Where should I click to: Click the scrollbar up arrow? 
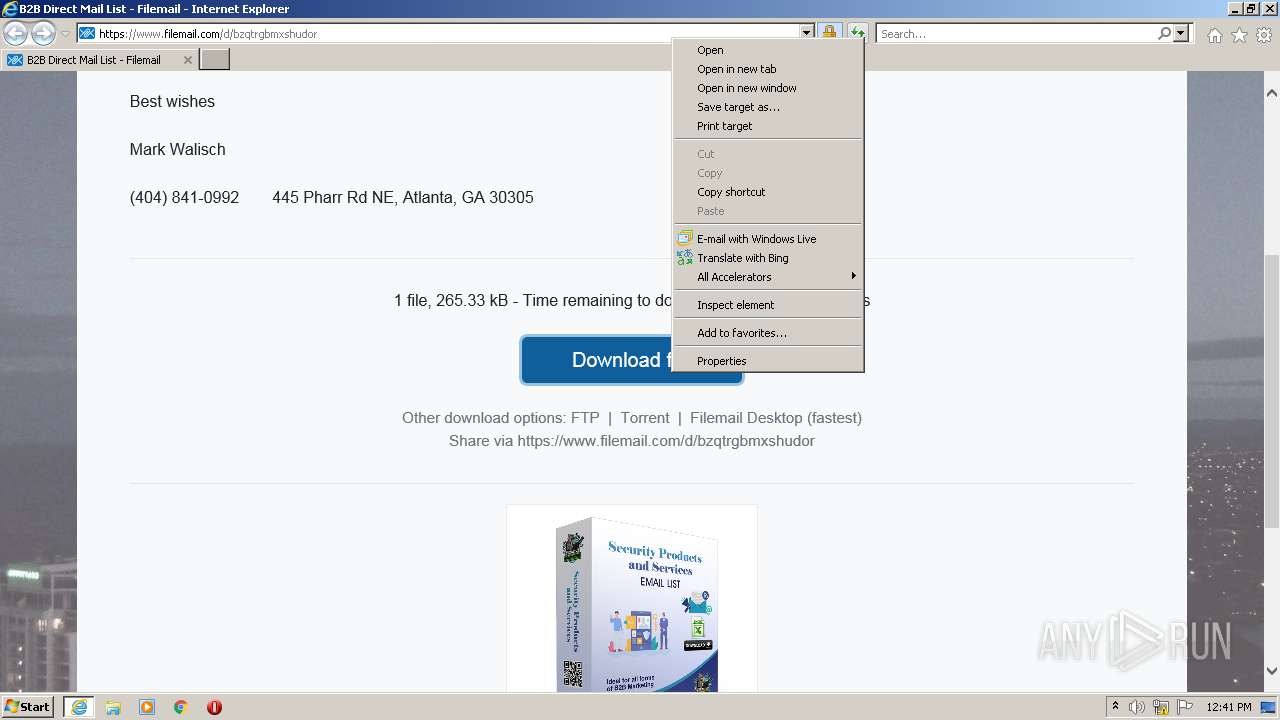pos(1272,93)
